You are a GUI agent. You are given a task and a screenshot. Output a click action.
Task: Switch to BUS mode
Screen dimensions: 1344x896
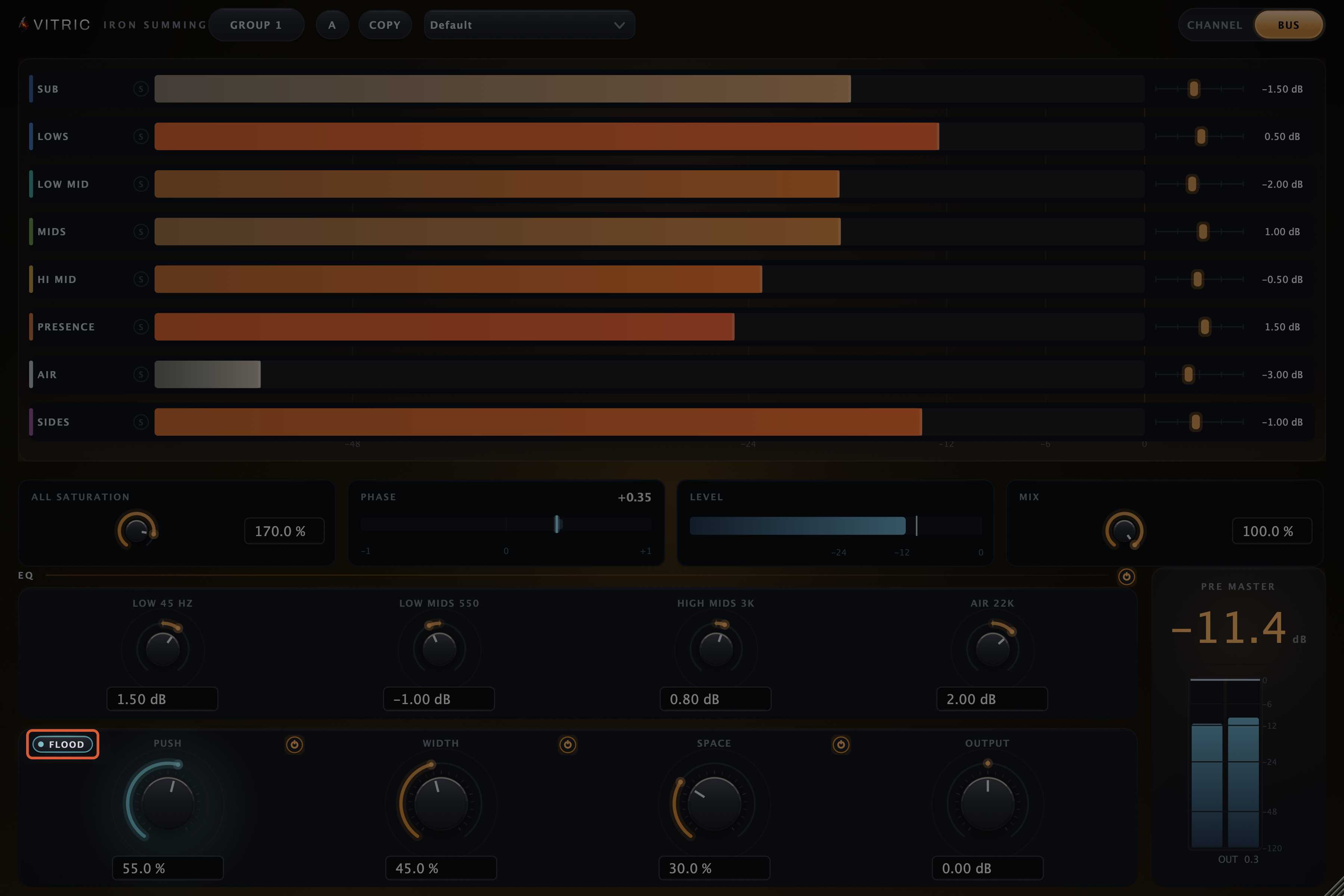(1288, 25)
